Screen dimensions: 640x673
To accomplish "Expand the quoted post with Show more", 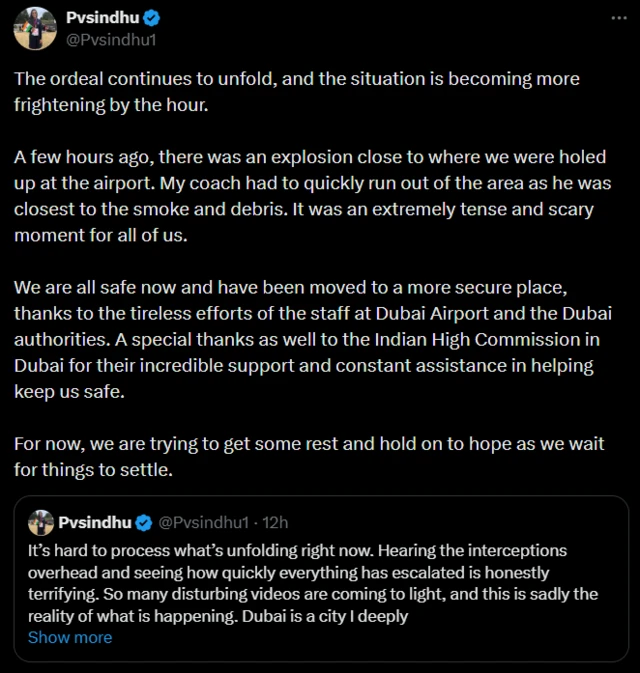I will click(70, 637).
